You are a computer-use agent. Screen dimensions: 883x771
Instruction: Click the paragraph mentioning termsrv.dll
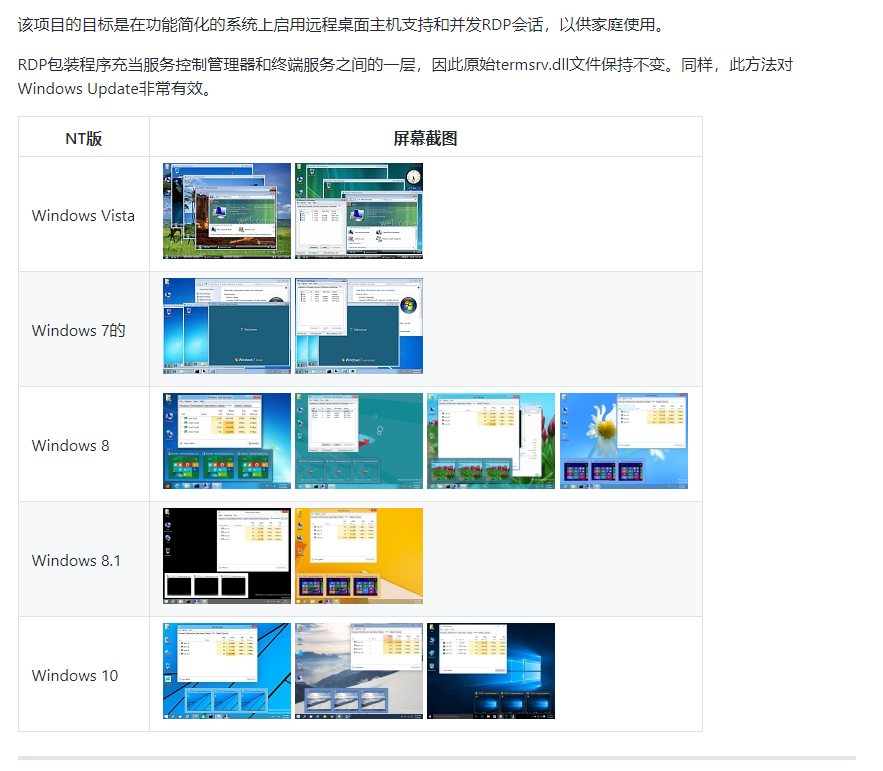pos(405,77)
